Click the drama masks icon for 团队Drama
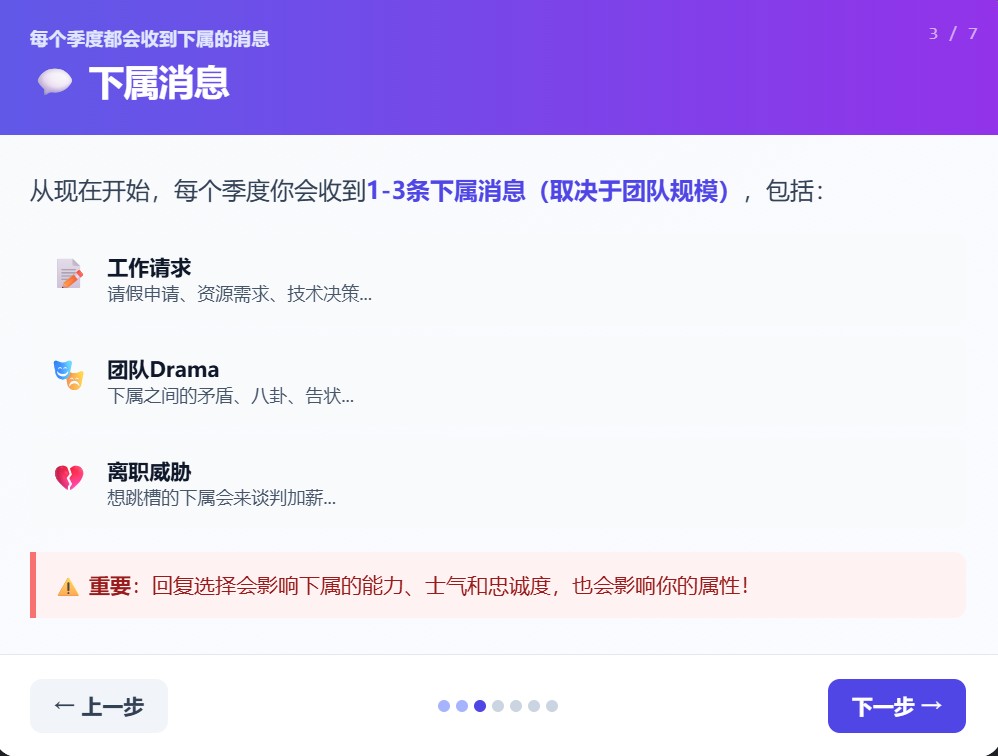998x756 pixels. click(69, 375)
